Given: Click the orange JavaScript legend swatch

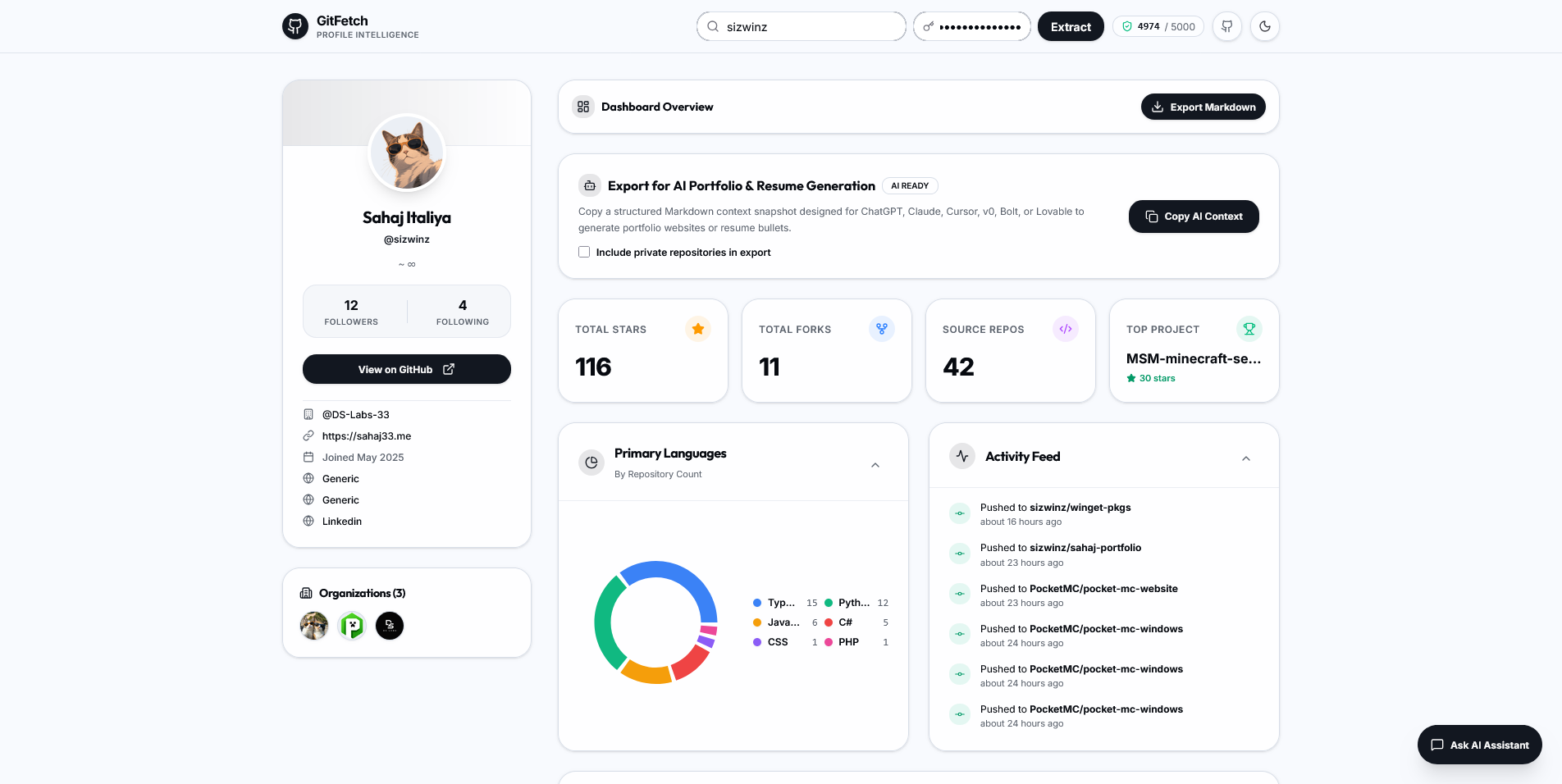Looking at the screenshot, I should pyautogui.click(x=757, y=622).
